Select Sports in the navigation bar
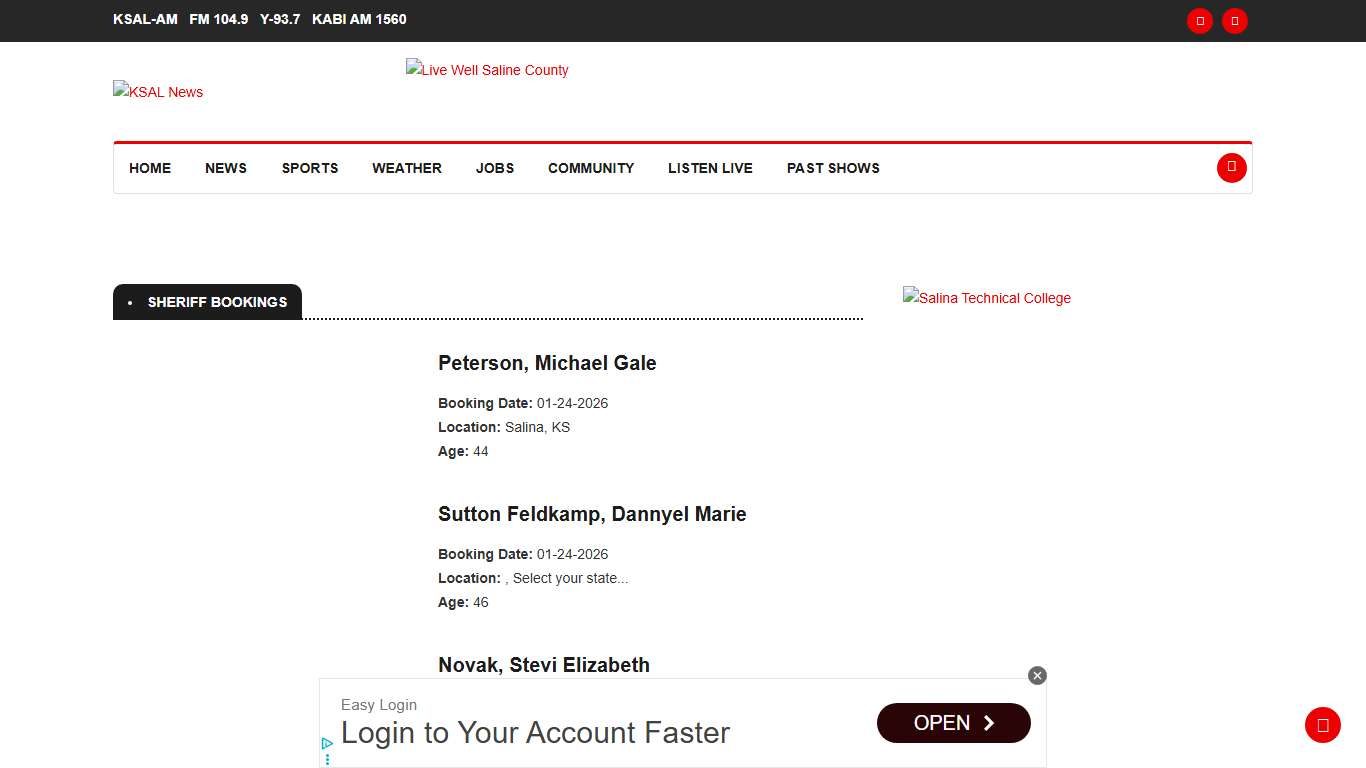 310,168
